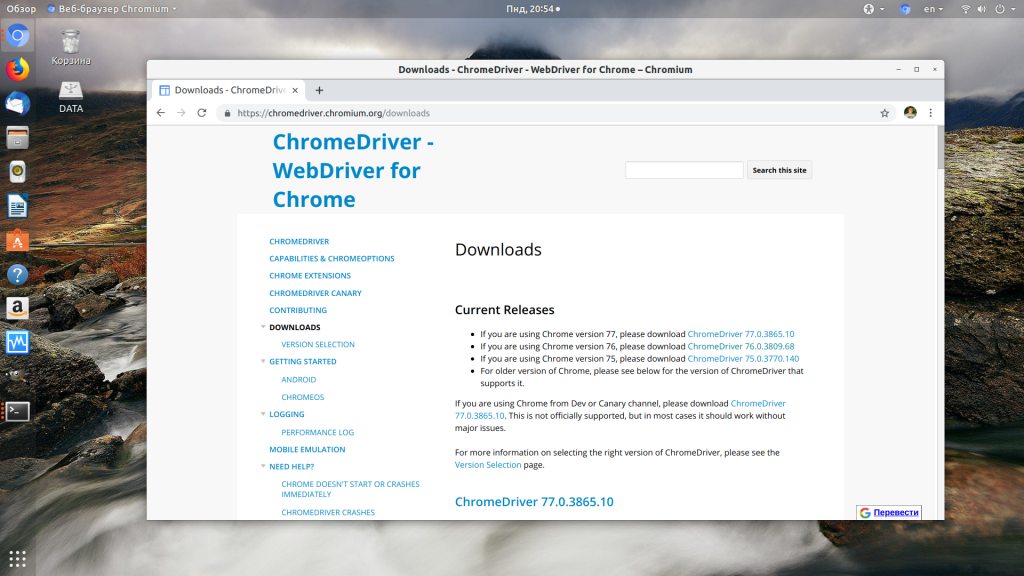Image resolution: width=1024 pixels, height=576 pixels.
Task: Open the en keyboard layout dropdown
Action: point(934,9)
